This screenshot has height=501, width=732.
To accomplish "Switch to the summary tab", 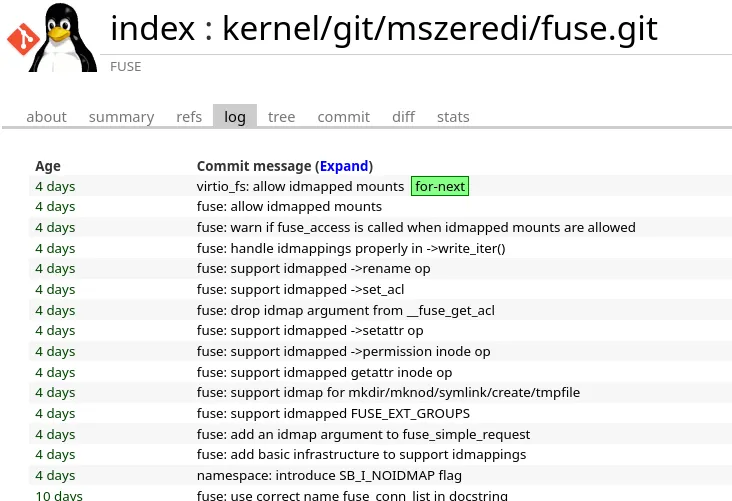I will pyautogui.click(x=121, y=117).
